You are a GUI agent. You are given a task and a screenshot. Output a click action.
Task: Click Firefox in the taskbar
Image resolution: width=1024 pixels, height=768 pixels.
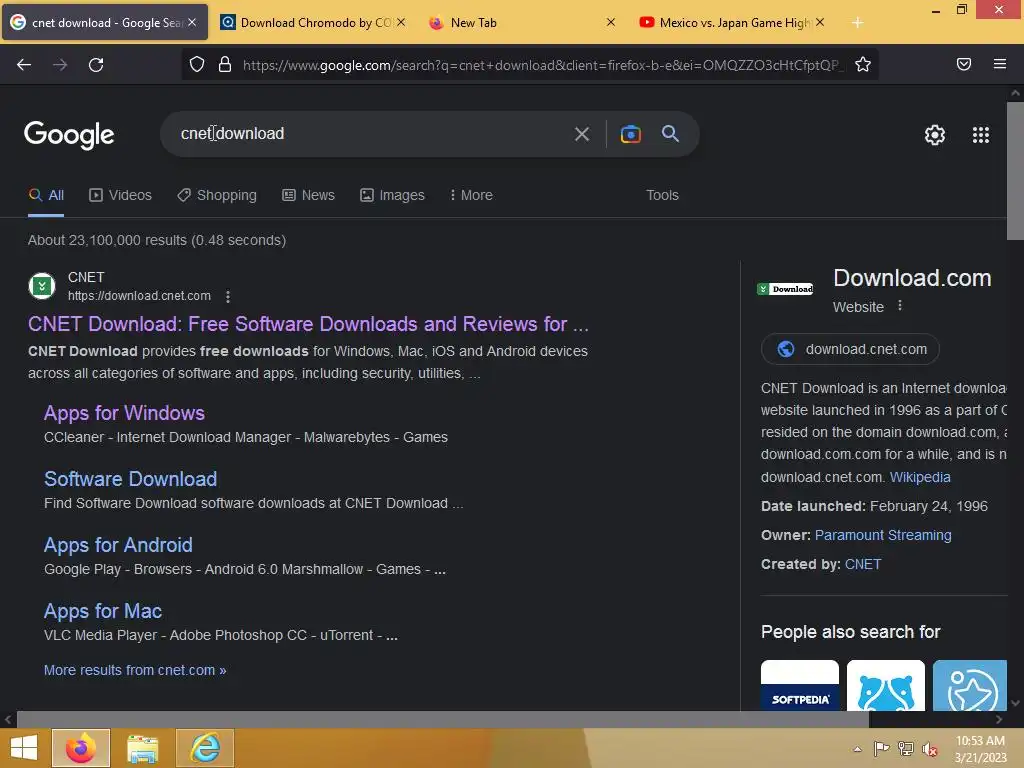tap(81, 748)
